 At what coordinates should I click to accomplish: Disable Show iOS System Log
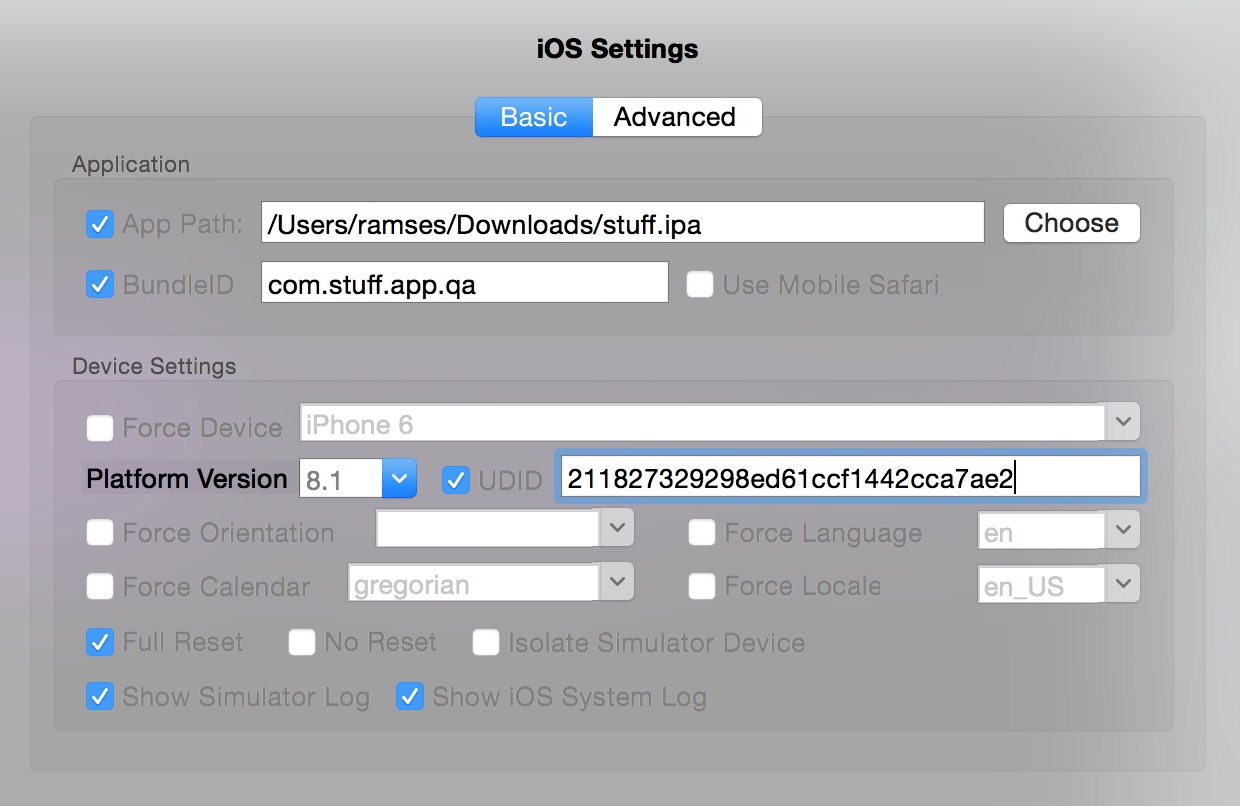(x=410, y=696)
